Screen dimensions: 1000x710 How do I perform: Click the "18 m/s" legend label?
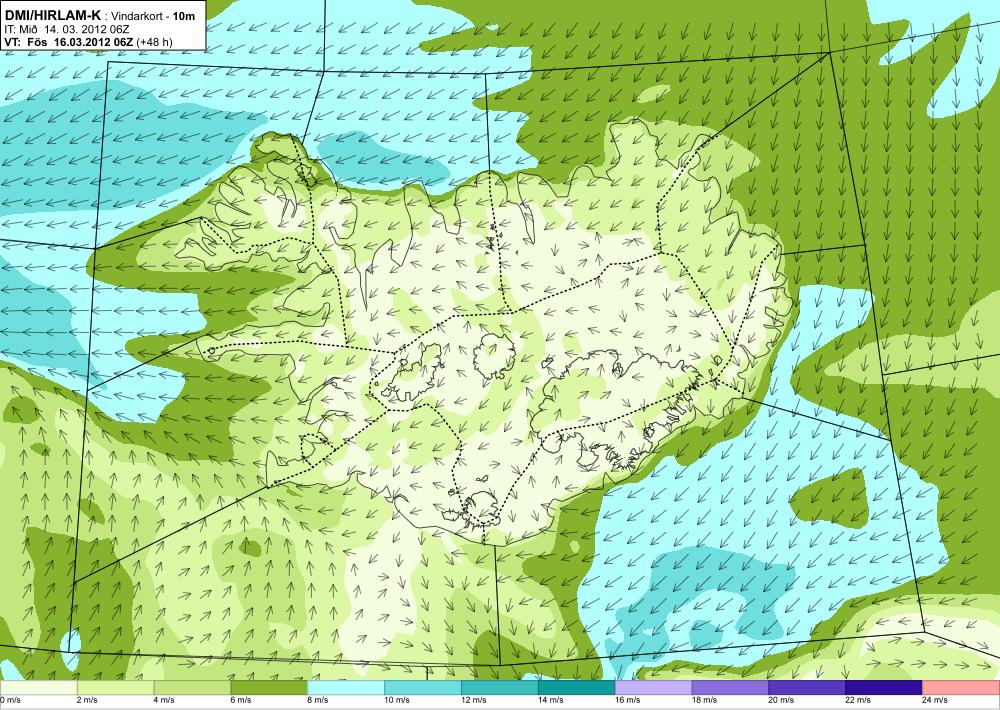(x=704, y=700)
